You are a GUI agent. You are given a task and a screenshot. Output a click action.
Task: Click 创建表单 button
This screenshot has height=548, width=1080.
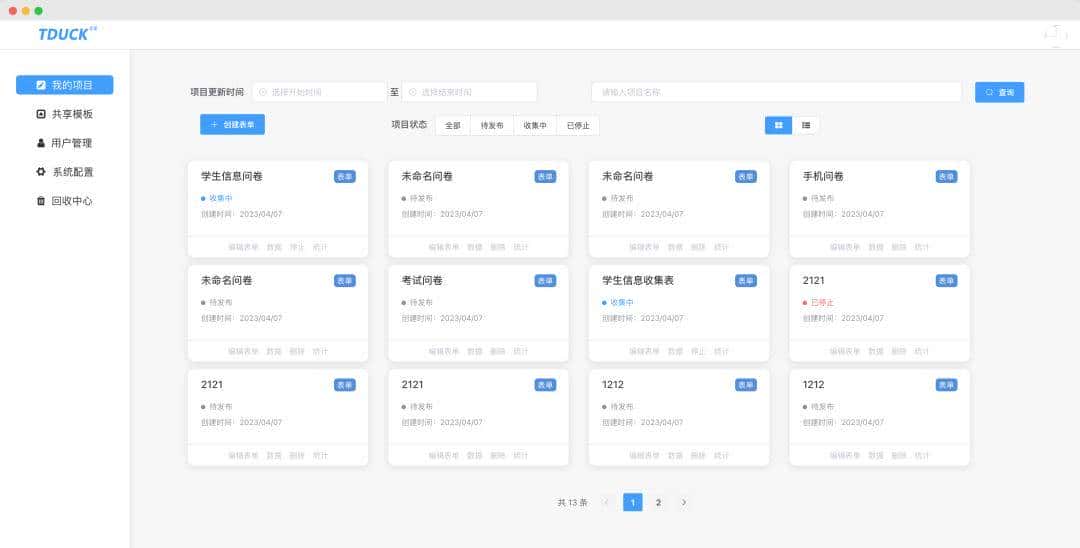tap(232, 125)
